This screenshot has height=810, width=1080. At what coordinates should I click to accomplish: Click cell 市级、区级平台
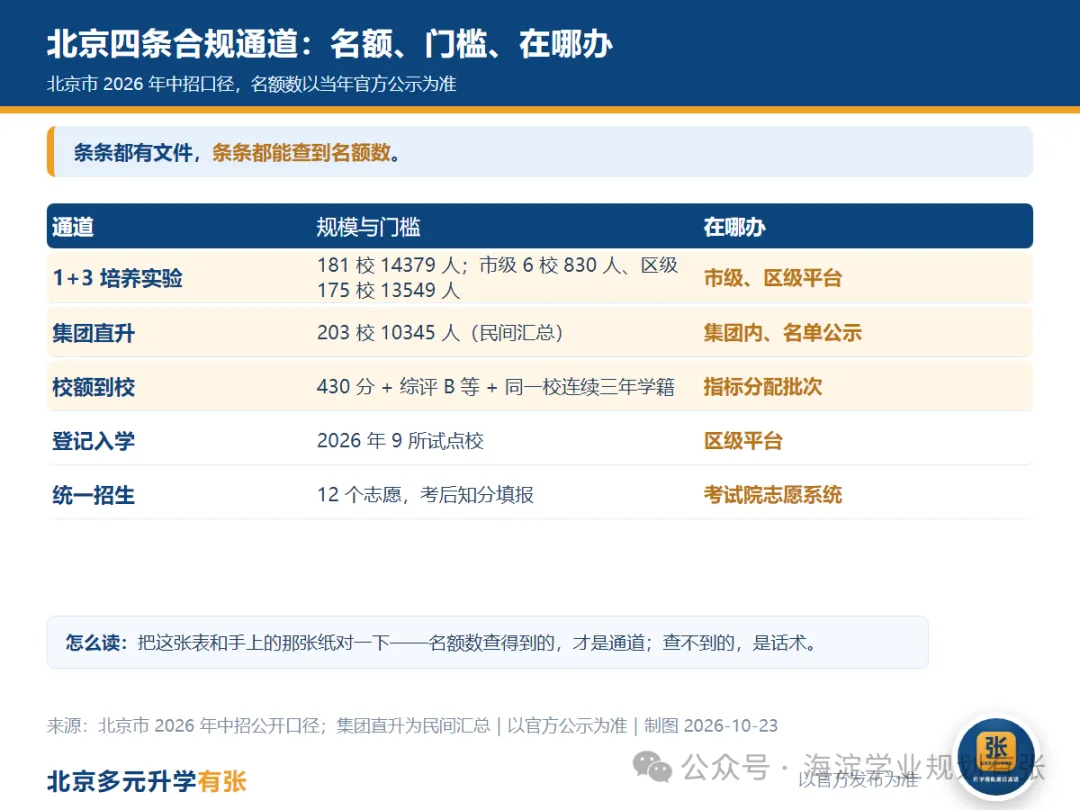click(x=773, y=278)
